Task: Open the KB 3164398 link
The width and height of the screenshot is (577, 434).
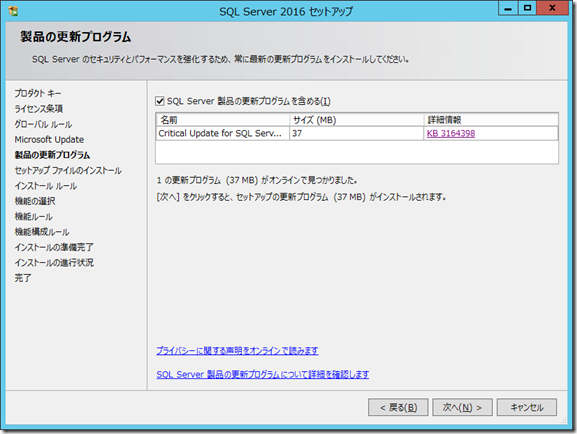Action: (x=451, y=133)
